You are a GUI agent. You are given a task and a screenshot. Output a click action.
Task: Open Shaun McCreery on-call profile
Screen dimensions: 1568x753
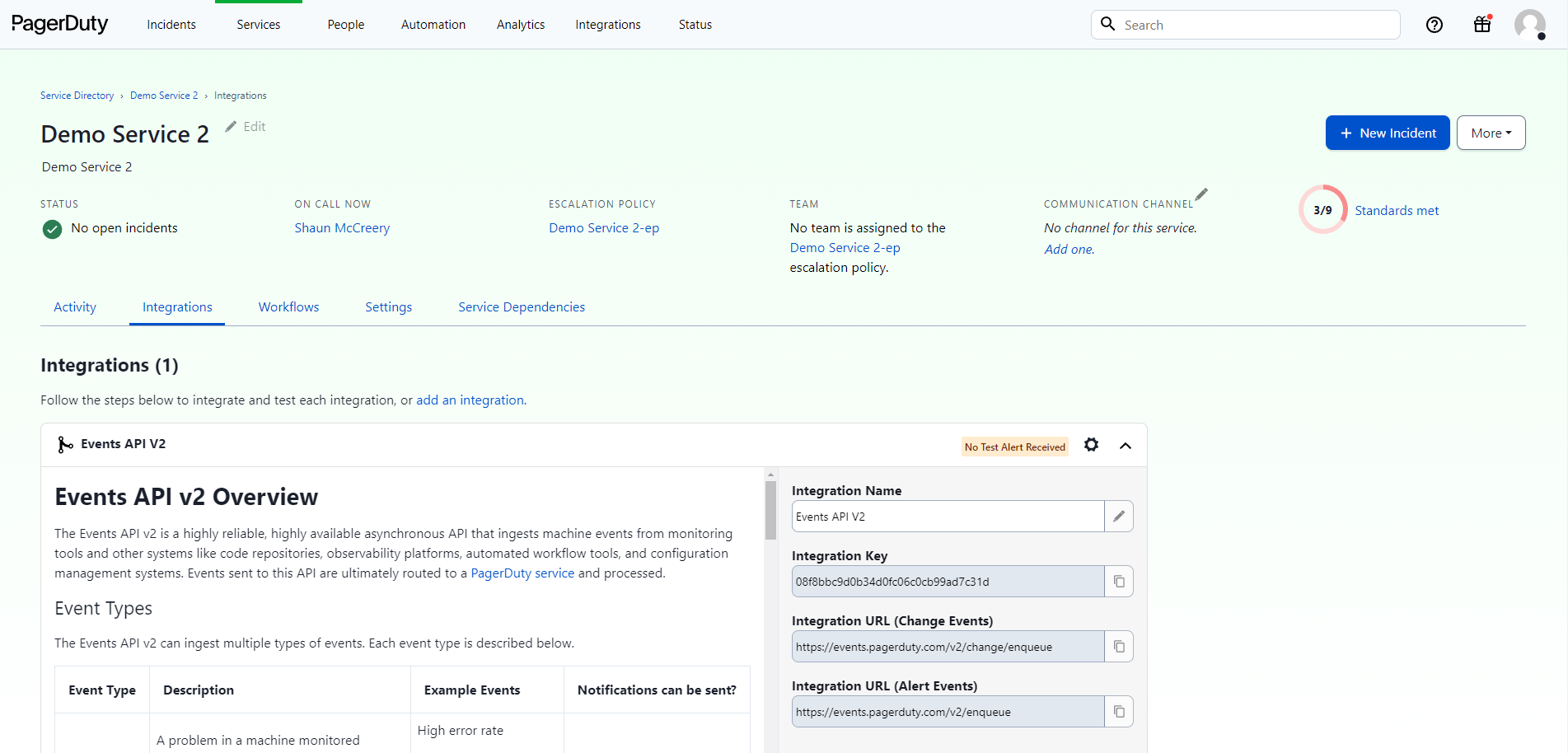(x=342, y=228)
